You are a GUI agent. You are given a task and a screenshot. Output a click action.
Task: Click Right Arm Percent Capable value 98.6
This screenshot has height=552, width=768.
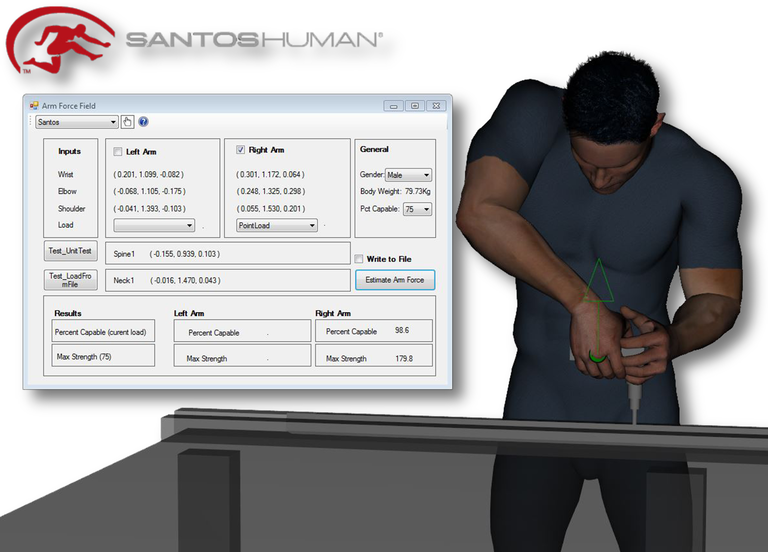[x=402, y=330]
